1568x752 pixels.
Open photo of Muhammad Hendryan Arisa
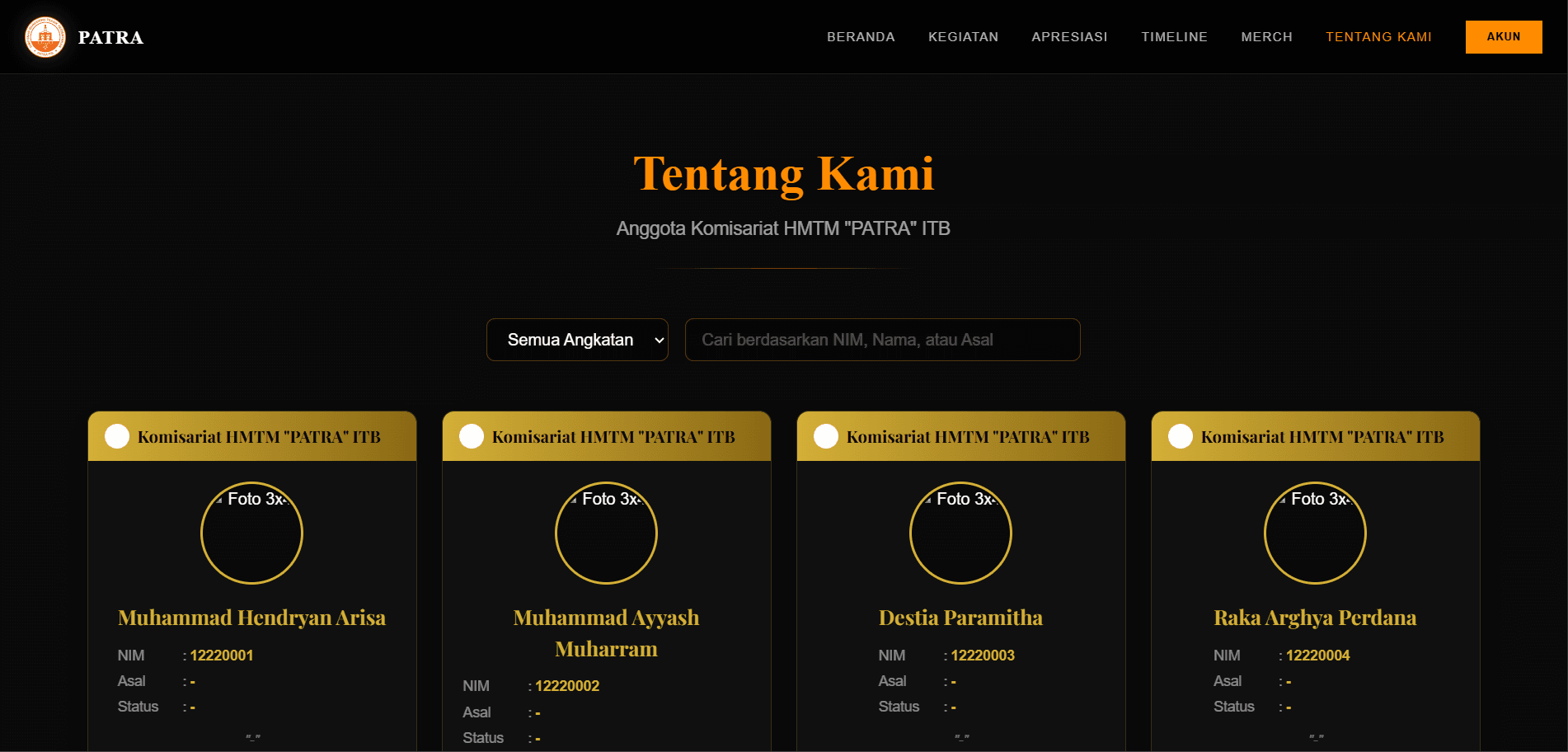click(x=251, y=533)
